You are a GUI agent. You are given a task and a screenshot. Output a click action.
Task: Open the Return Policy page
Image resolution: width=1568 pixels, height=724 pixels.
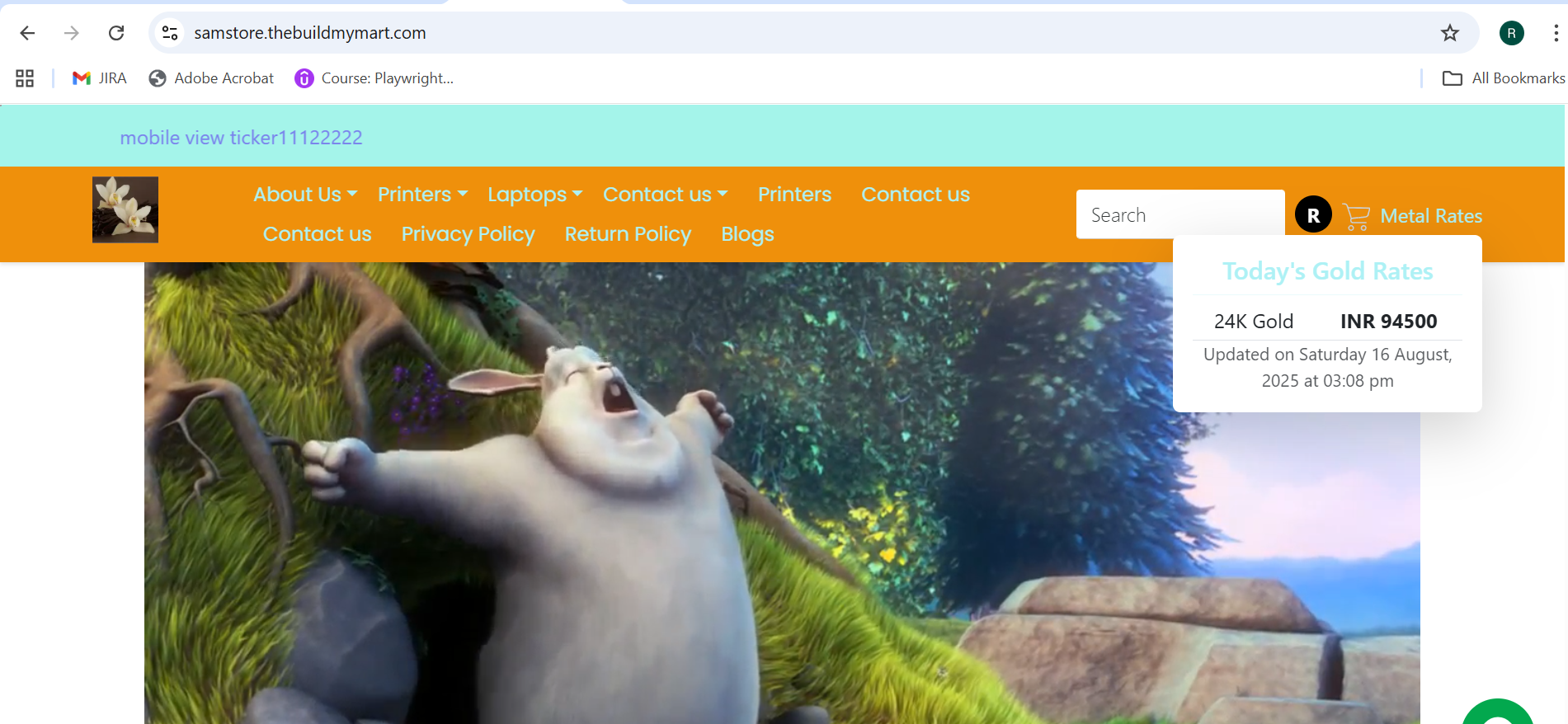[x=628, y=234]
